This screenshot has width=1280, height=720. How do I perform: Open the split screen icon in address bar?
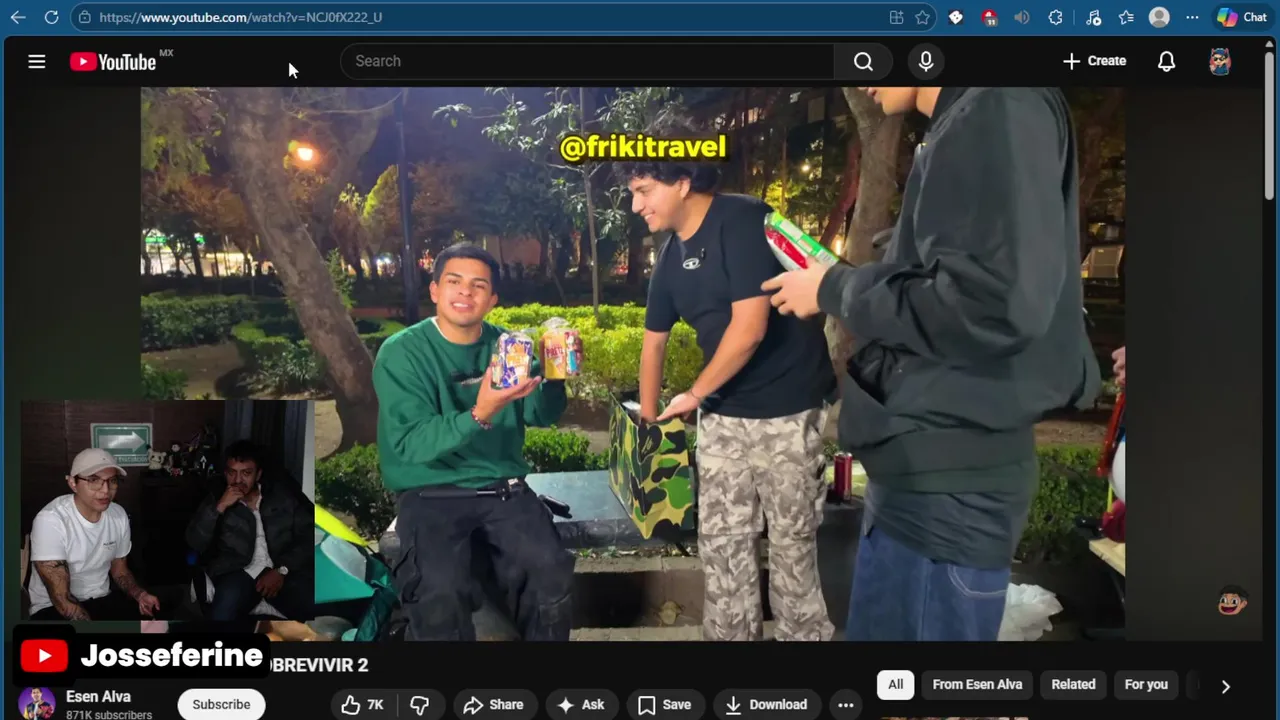[896, 17]
